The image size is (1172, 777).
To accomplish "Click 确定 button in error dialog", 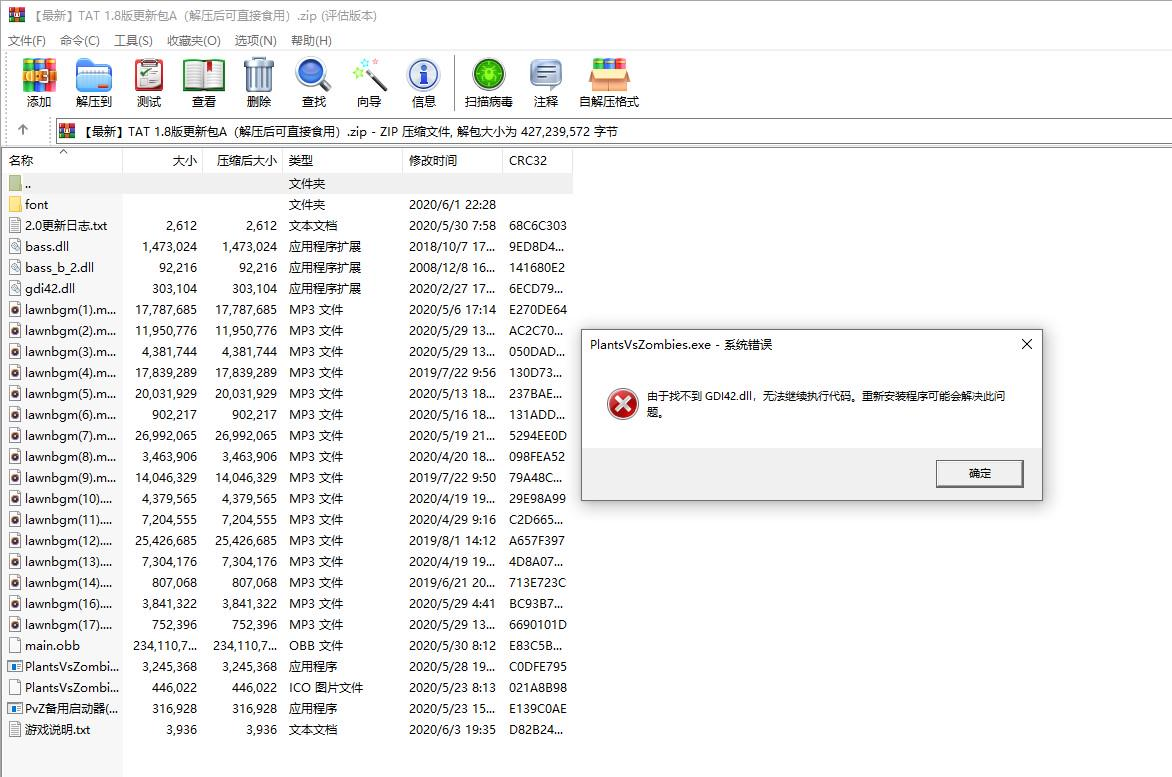I will 979,473.
